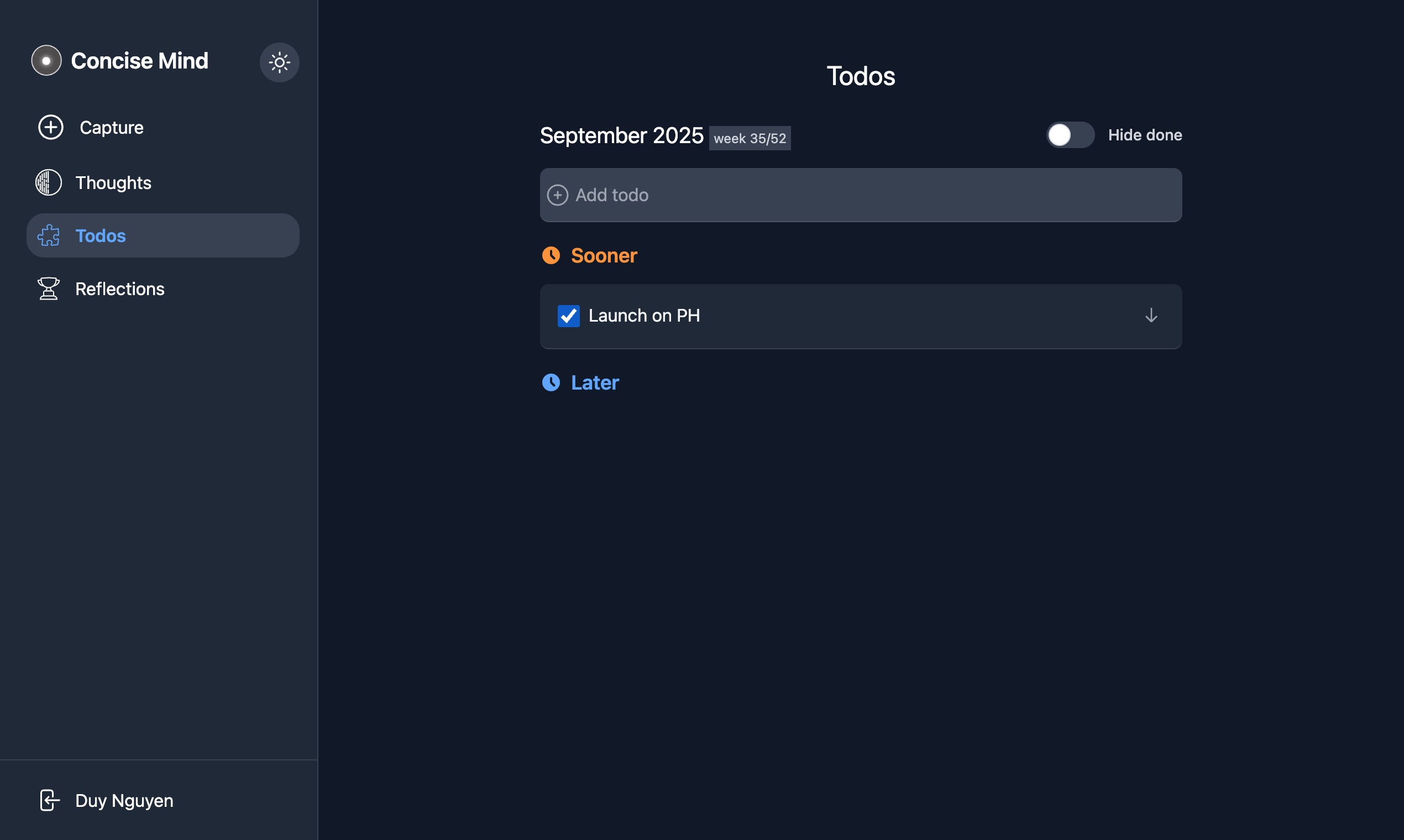Screen dimensions: 1404x840
Task: Click the Todos puzzle piece icon
Action: point(49,235)
